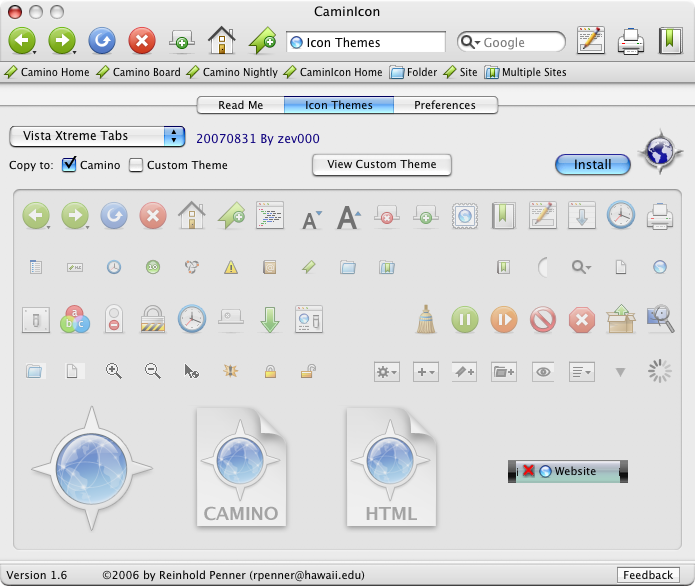Click the download arrow window icon
Image resolution: width=695 pixels, height=586 pixels.
click(582, 215)
